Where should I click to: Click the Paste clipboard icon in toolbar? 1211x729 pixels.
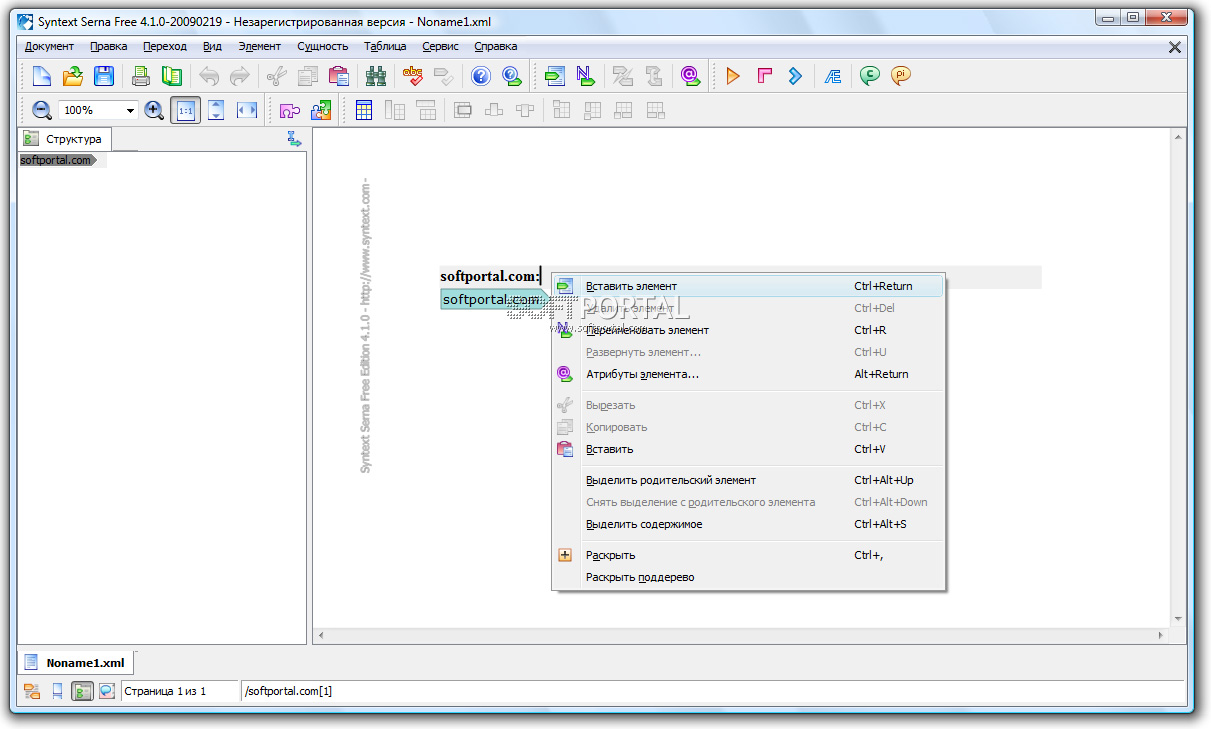[x=339, y=76]
